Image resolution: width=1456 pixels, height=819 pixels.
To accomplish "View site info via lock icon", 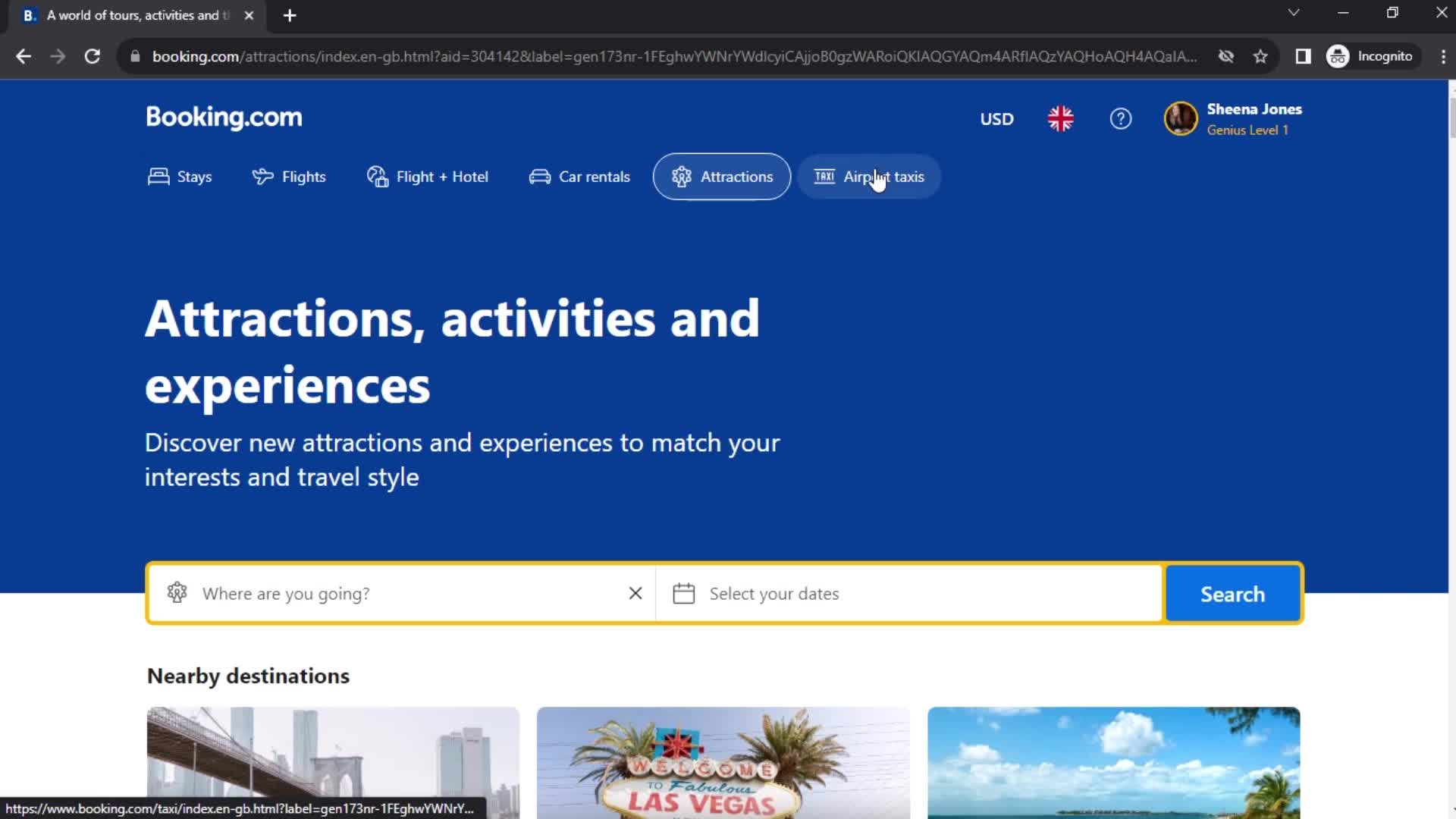I will (135, 56).
